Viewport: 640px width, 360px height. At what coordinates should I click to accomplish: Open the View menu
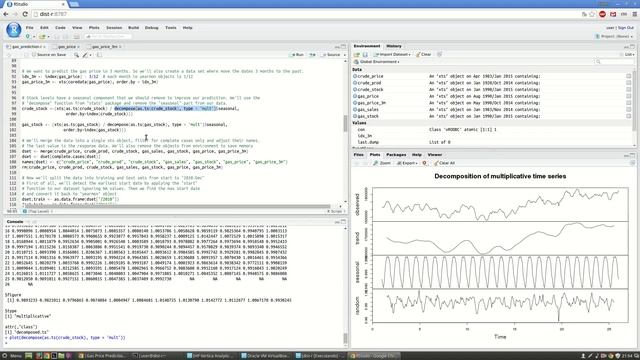[77, 28]
